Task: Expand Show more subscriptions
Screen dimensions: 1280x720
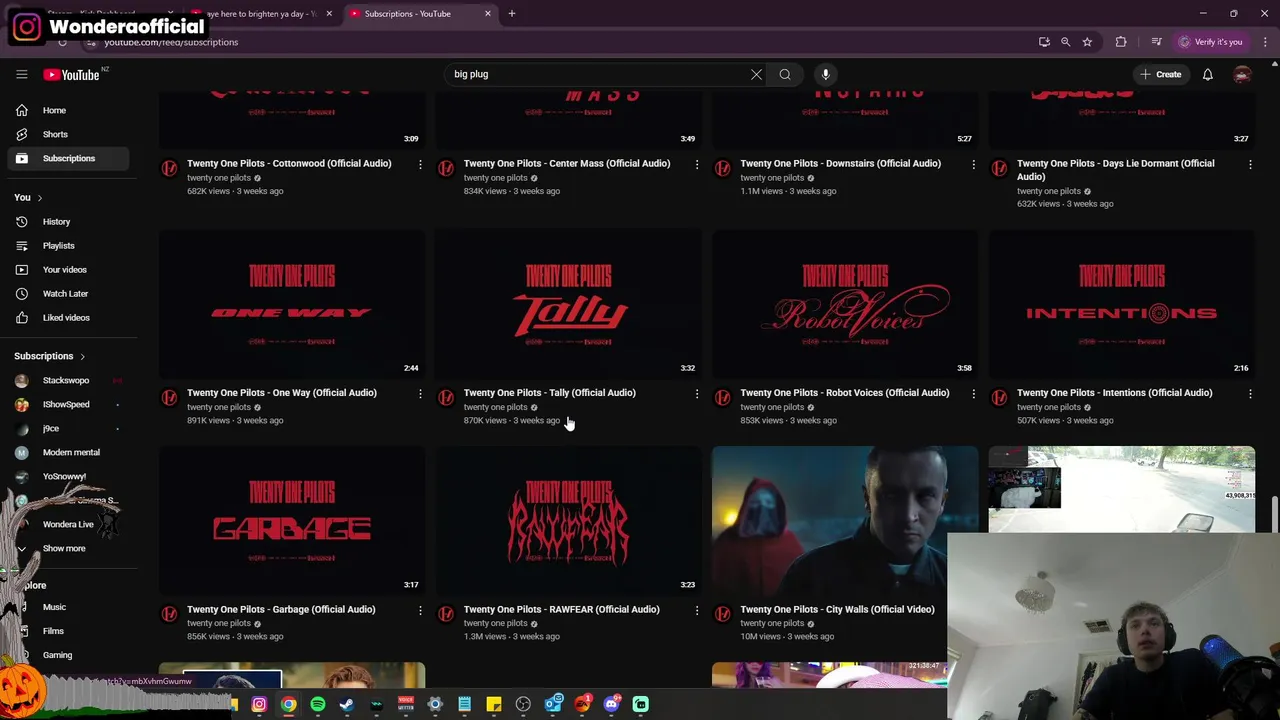Action: [64, 549]
